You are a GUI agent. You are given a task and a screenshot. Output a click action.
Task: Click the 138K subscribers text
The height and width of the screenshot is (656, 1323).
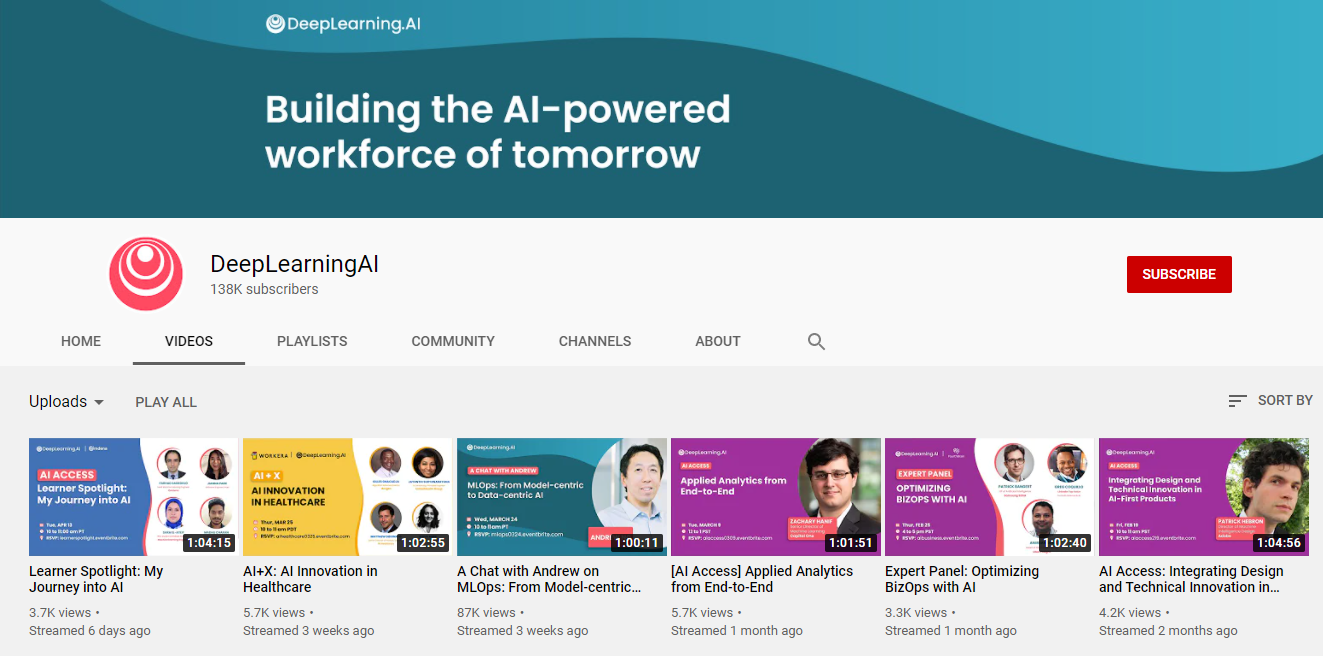coord(264,289)
